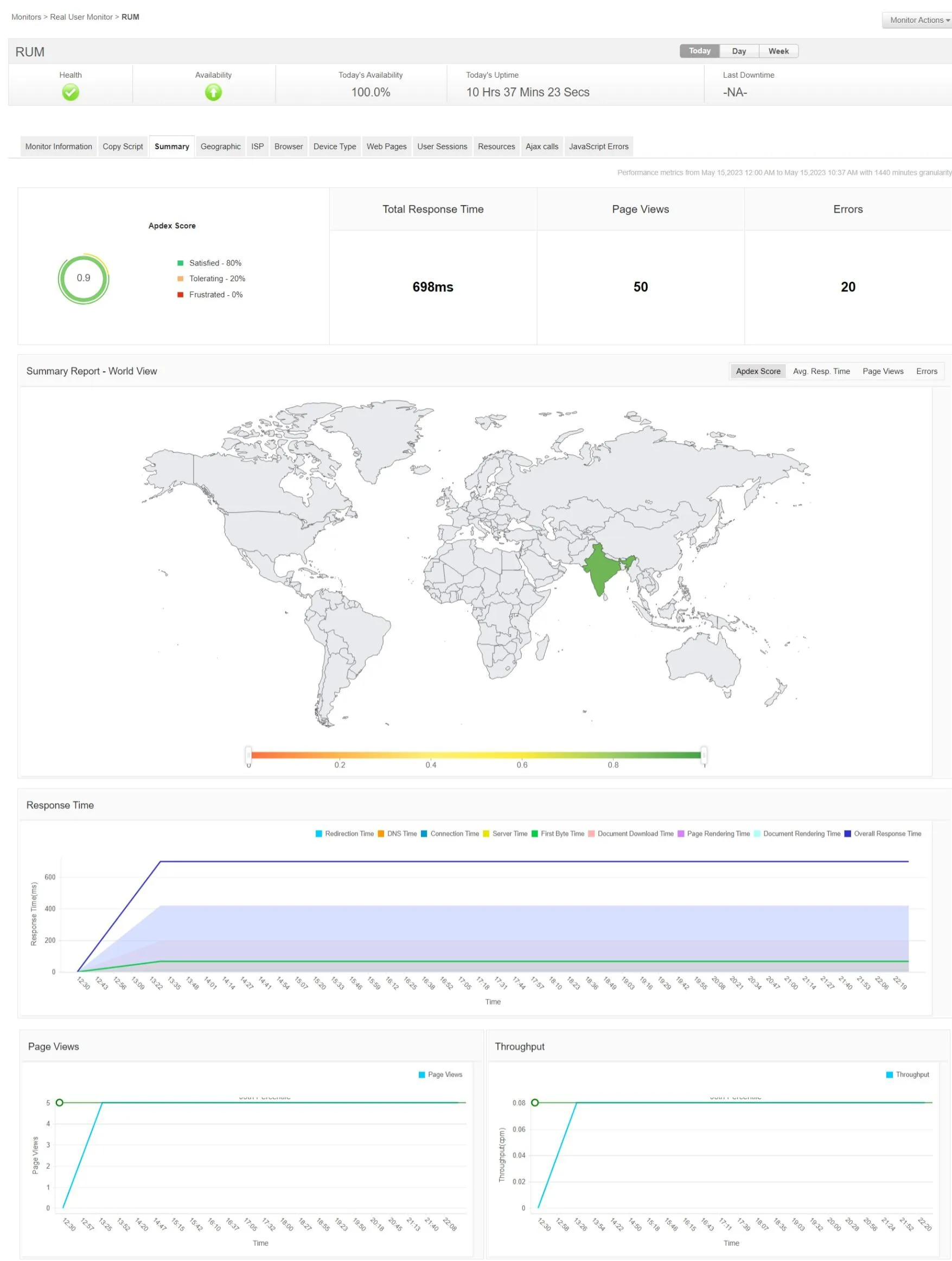The height and width of the screenshot is (1261, 952).
Task: Show Avg. Resp. Time world view
Action: click(821, 372)
